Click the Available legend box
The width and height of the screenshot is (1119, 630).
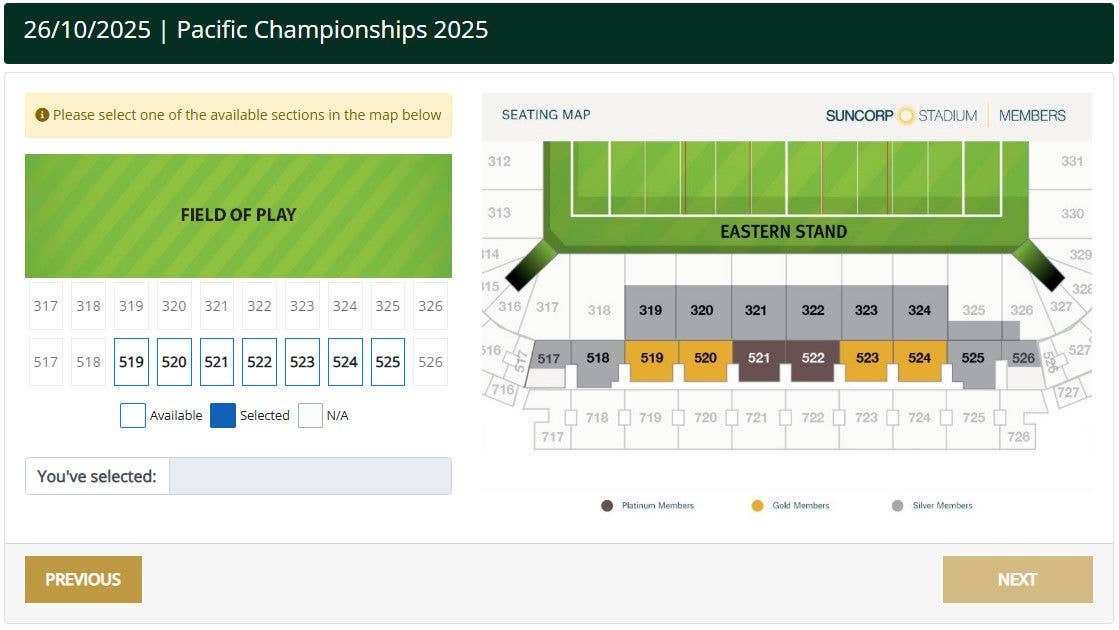click(133, 415)
